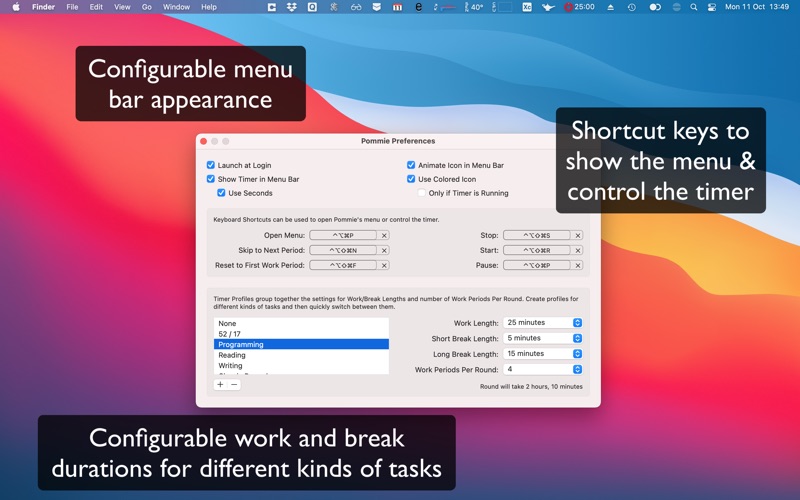
Task: Click the temperature 40° menu bar item
Action: (474, 7)
